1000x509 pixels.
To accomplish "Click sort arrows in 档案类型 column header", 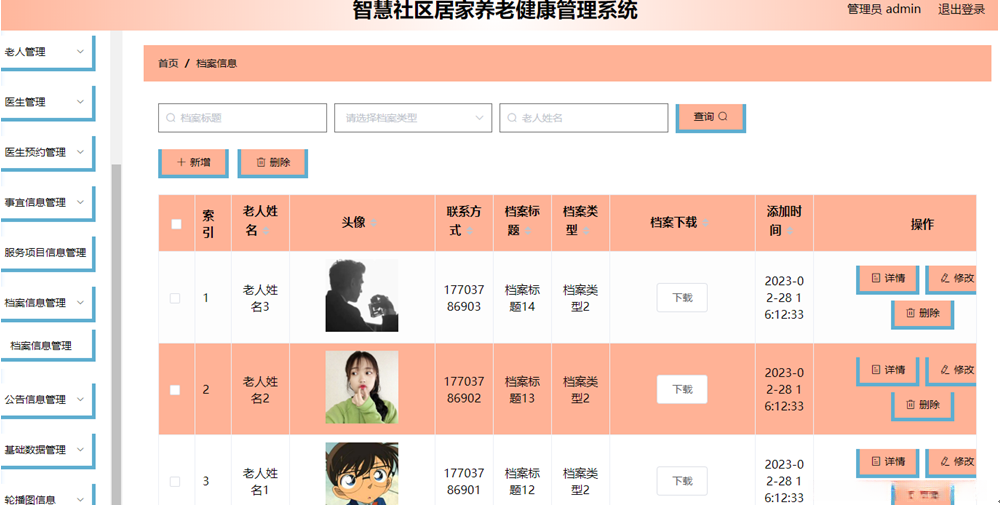I will click(586, 230).
